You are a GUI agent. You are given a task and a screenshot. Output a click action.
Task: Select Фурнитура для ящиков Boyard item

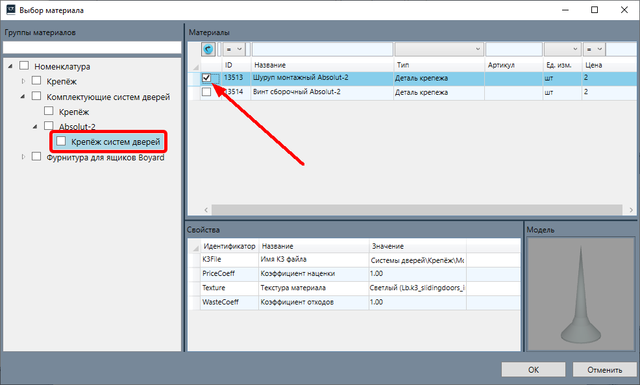pyautogui.click(x=105, y=157)
